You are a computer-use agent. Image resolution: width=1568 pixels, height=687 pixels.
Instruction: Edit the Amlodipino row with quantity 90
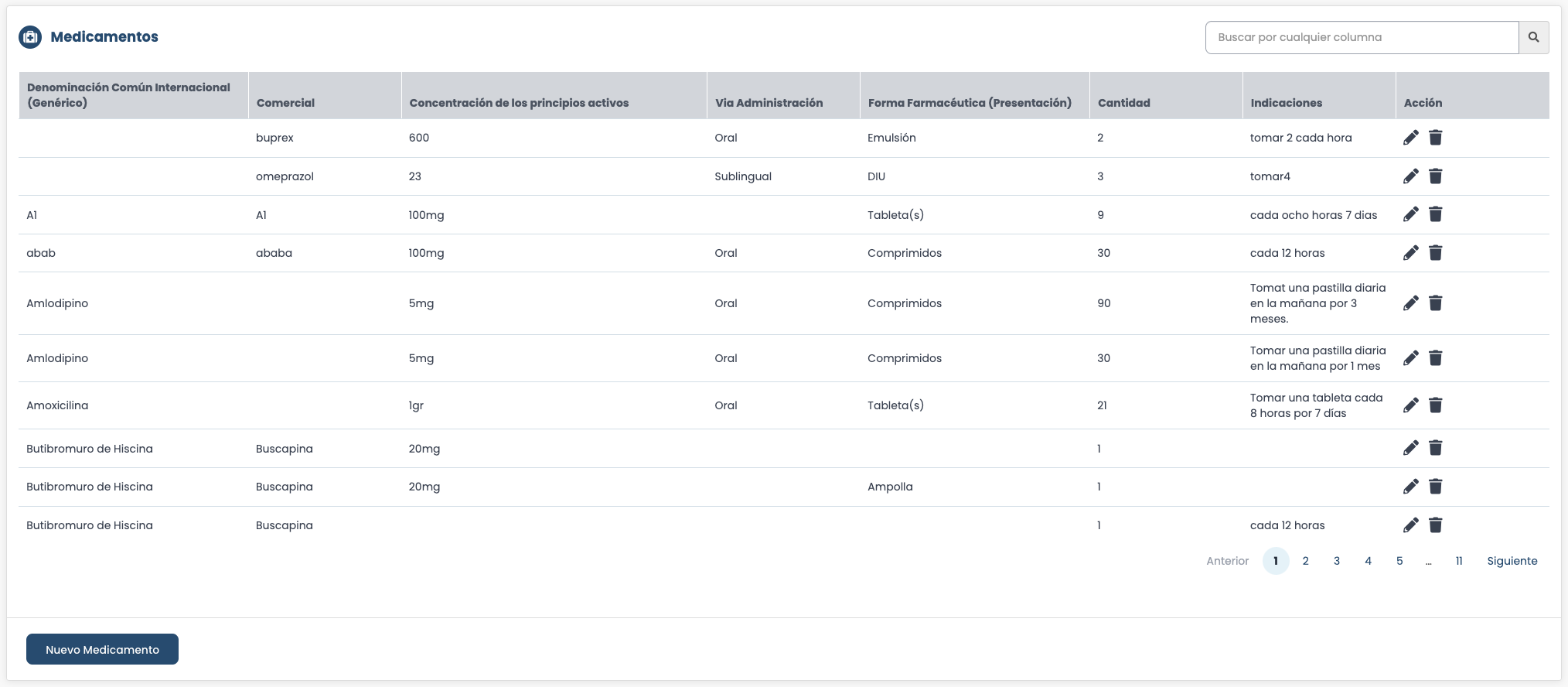pyautogui.click(x=1411, y=303)
